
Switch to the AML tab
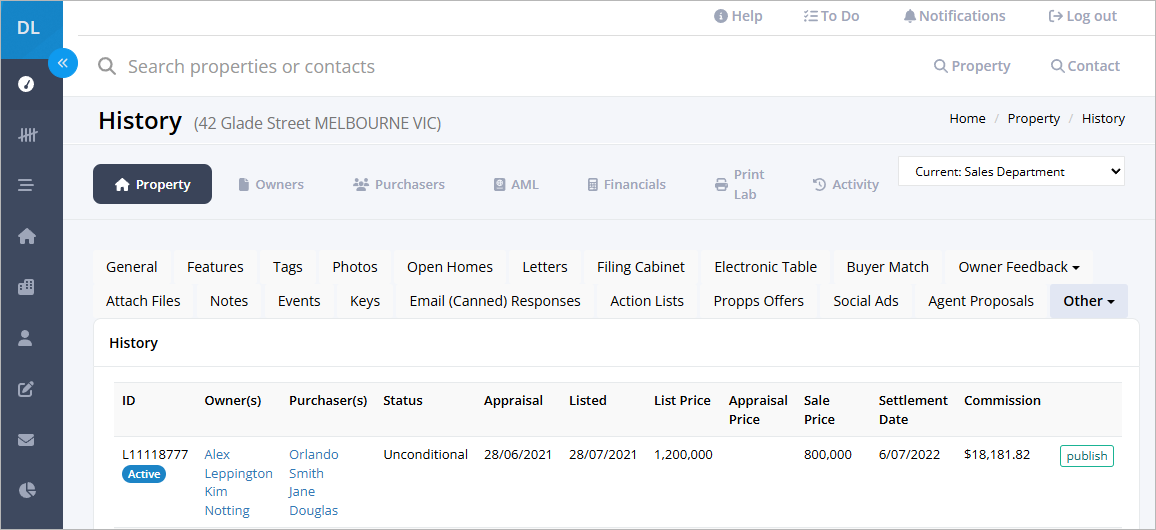tap(516, 184)
